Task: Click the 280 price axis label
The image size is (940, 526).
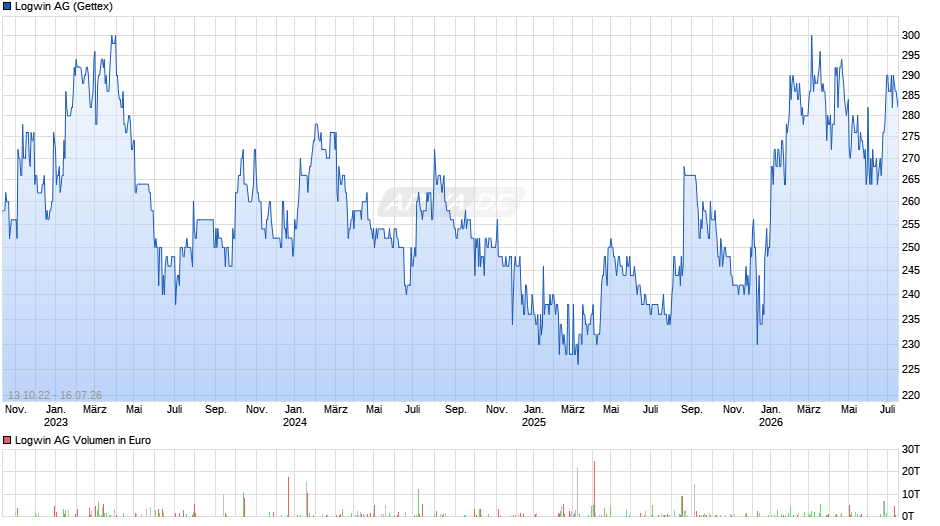Action: 911,115
